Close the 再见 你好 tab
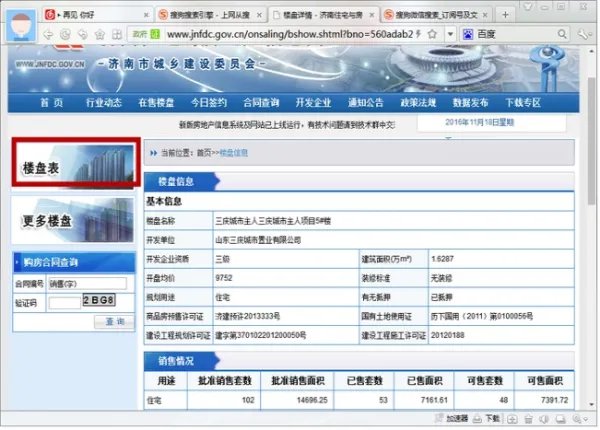Image resolution: width=600 pixels, height=430 pixels. click(146, 15)
